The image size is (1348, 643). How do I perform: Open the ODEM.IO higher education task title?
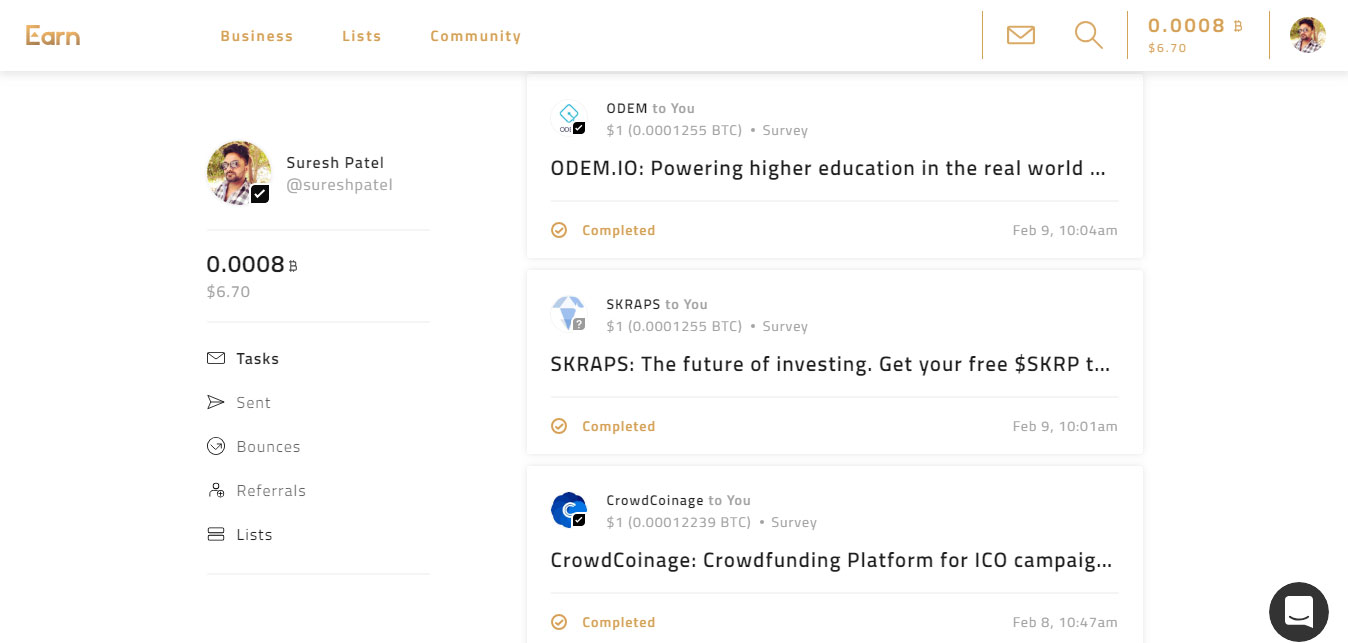point(828,168)
